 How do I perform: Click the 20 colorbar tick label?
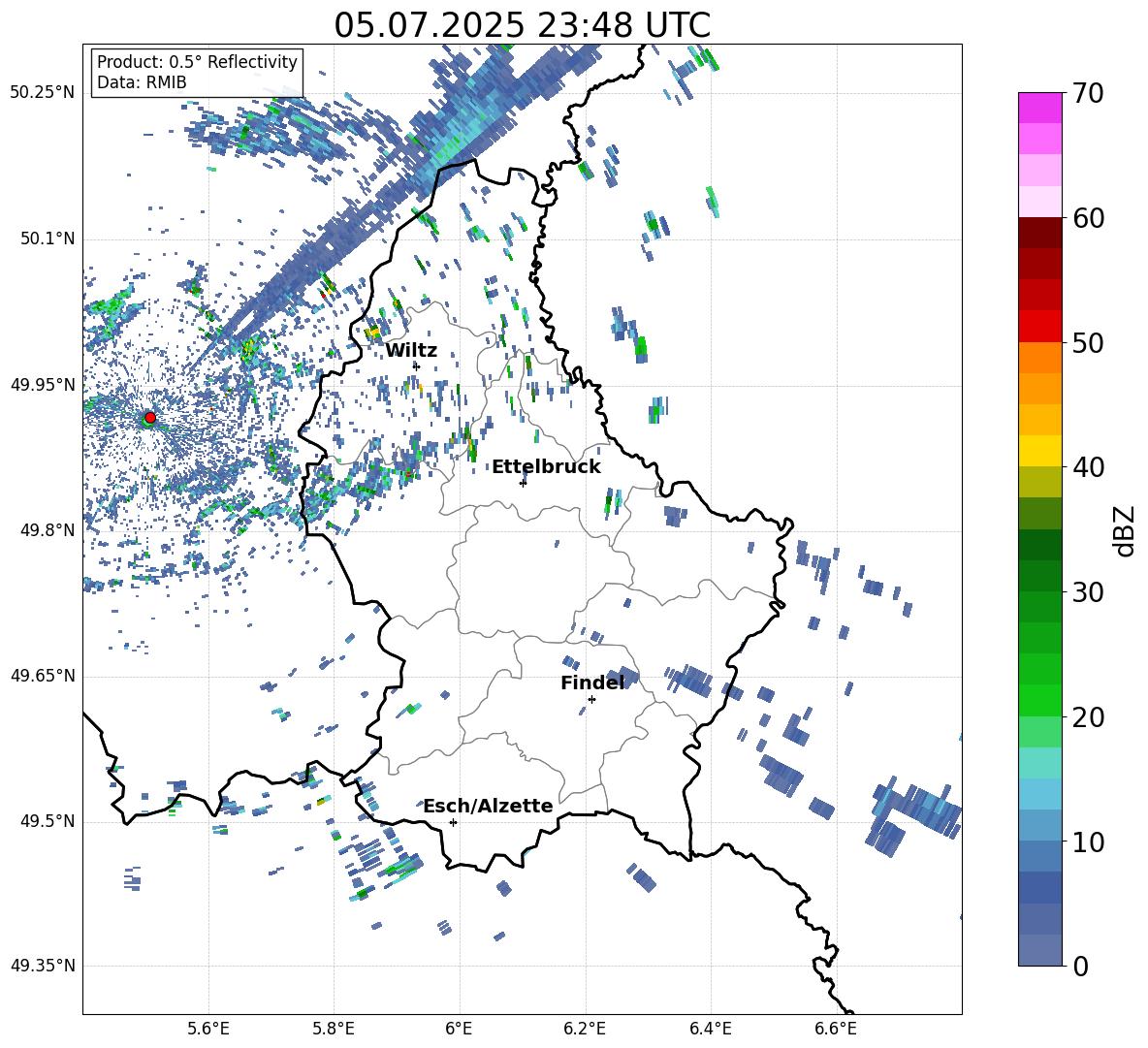1088,716
